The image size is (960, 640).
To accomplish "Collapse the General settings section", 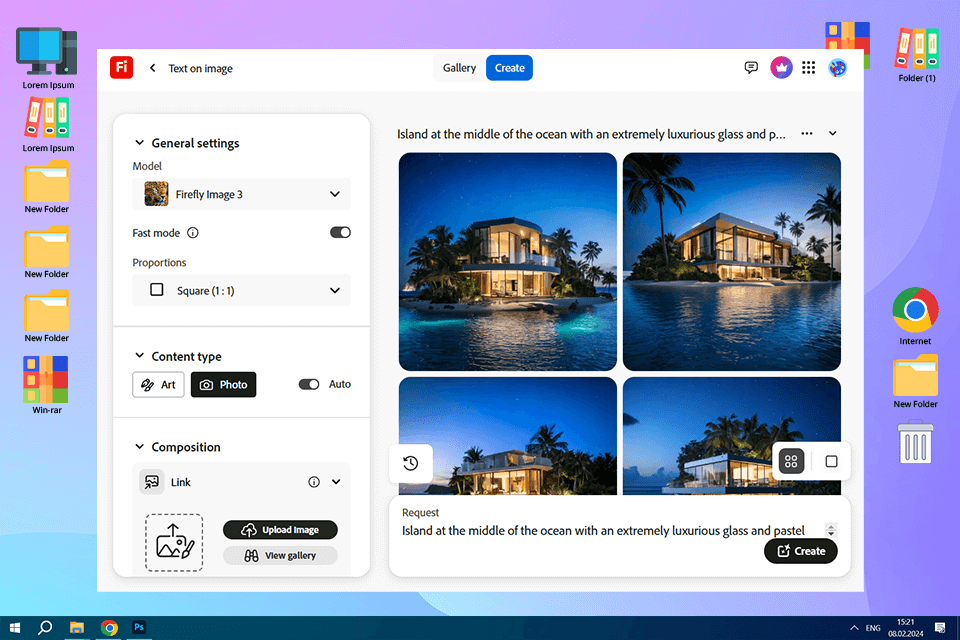I will point(140,143).
